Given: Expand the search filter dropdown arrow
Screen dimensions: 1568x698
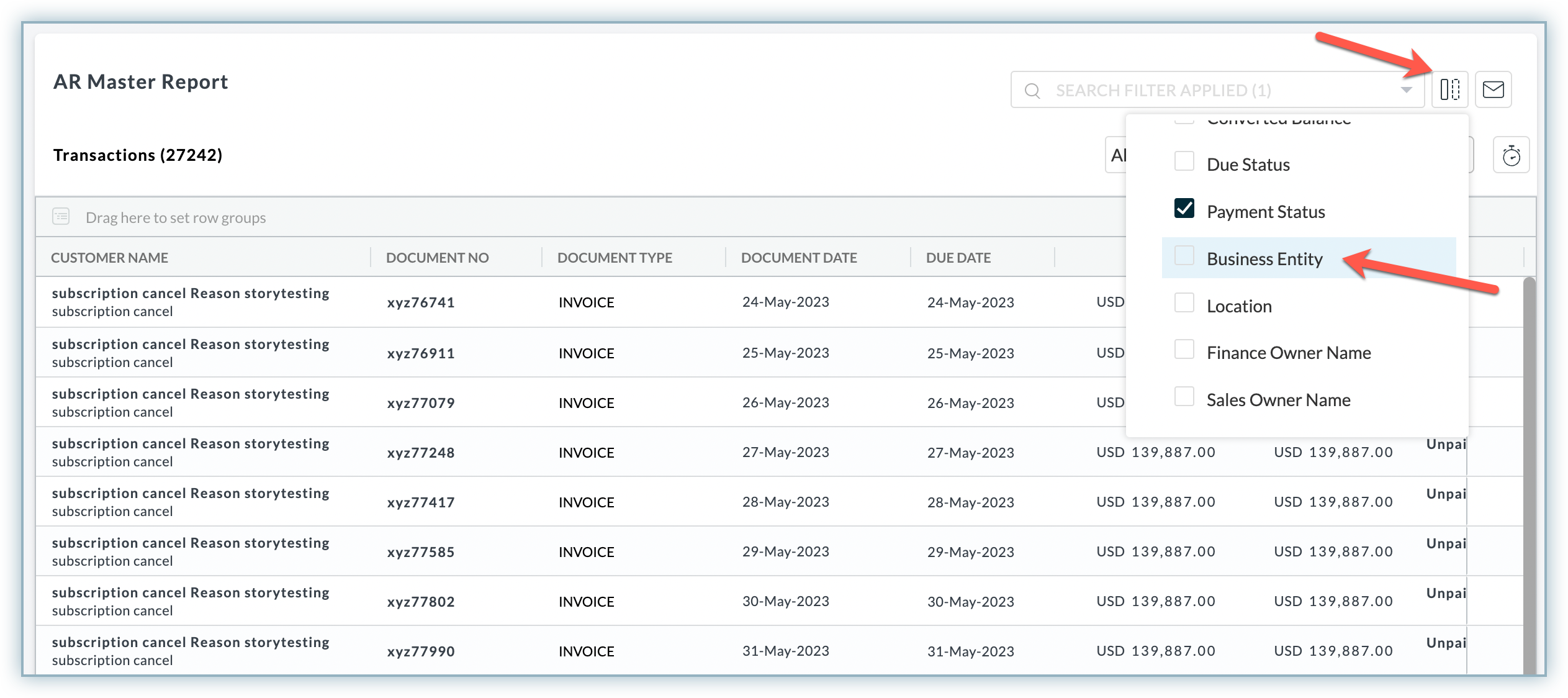Looking at the screenshot, I should click(x=1406, y=91).
